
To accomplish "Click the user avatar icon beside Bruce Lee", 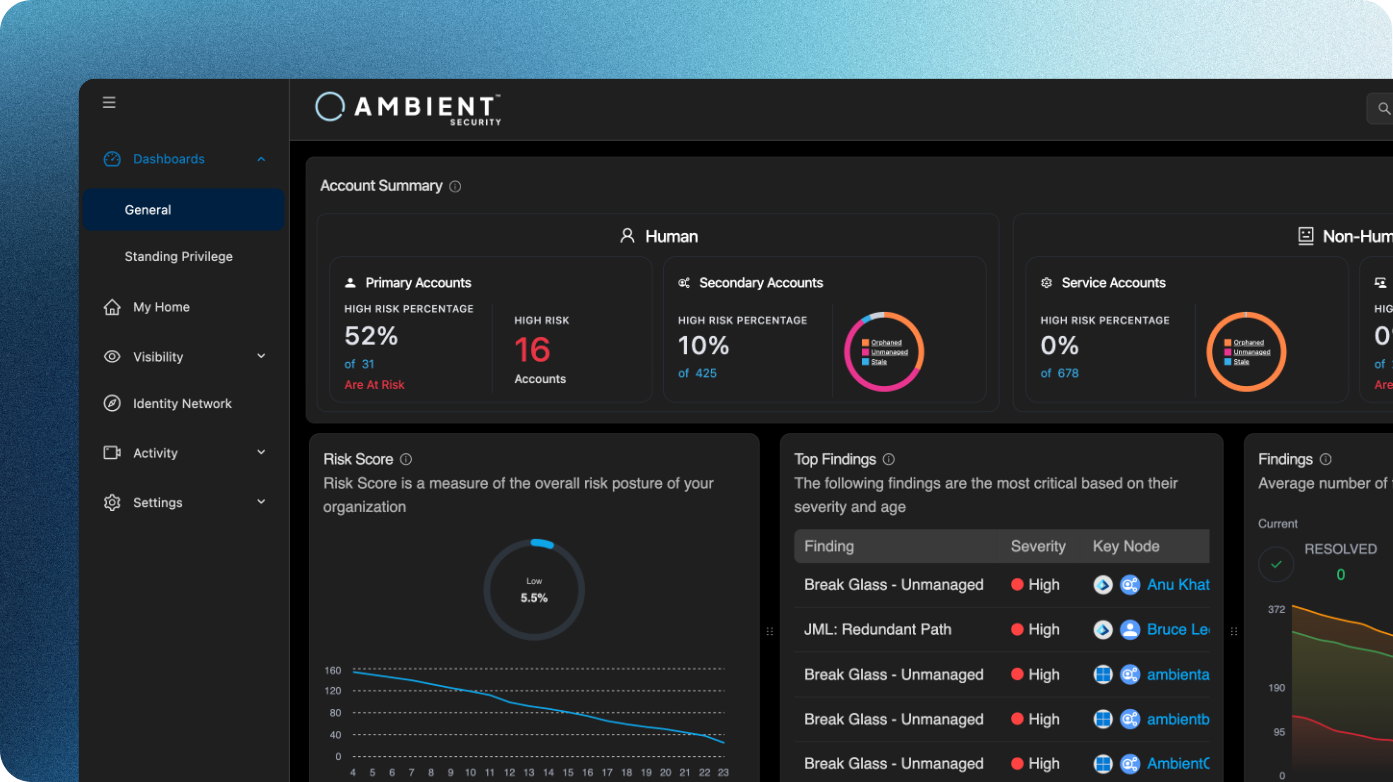I will click(1130, 630).
